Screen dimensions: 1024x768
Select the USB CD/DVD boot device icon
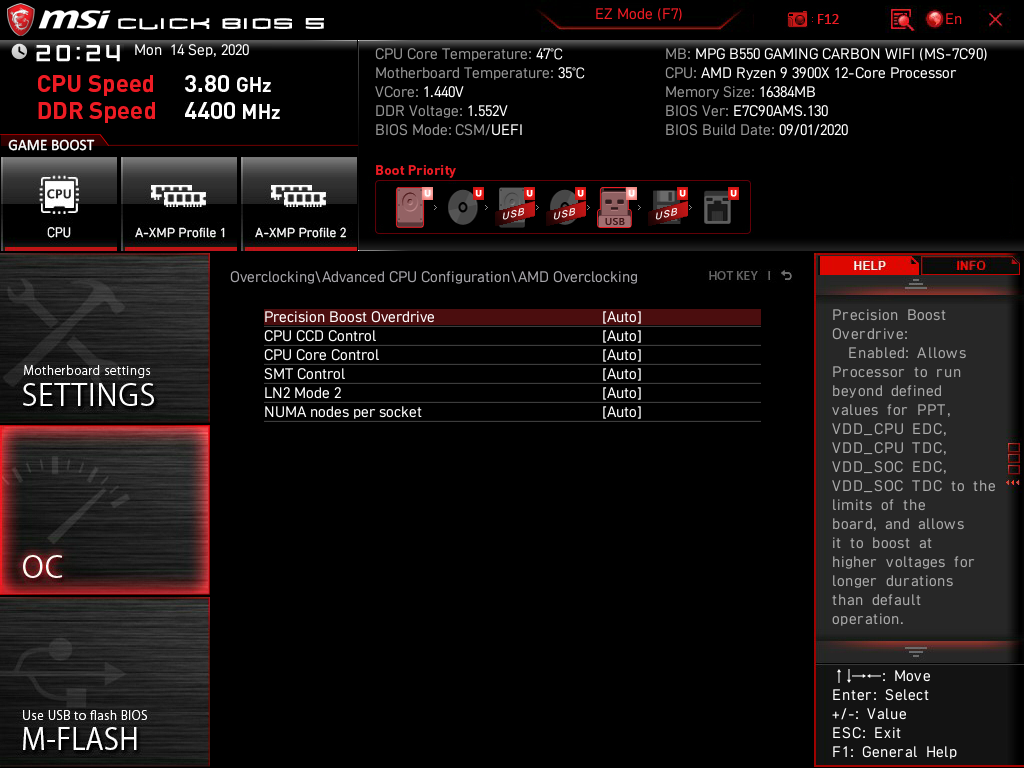[566, 207]
